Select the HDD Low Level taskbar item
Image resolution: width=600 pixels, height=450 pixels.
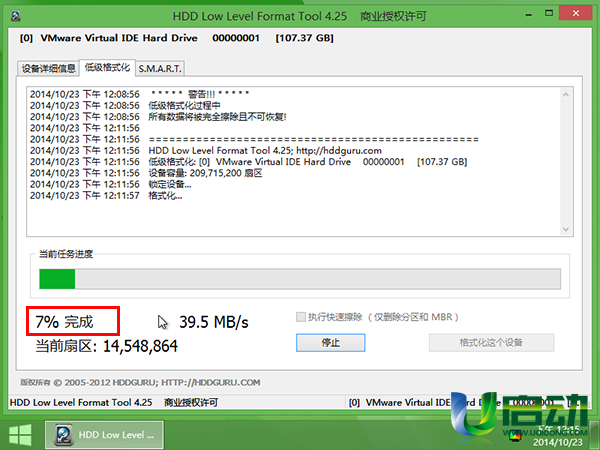(x=104, y=435)
